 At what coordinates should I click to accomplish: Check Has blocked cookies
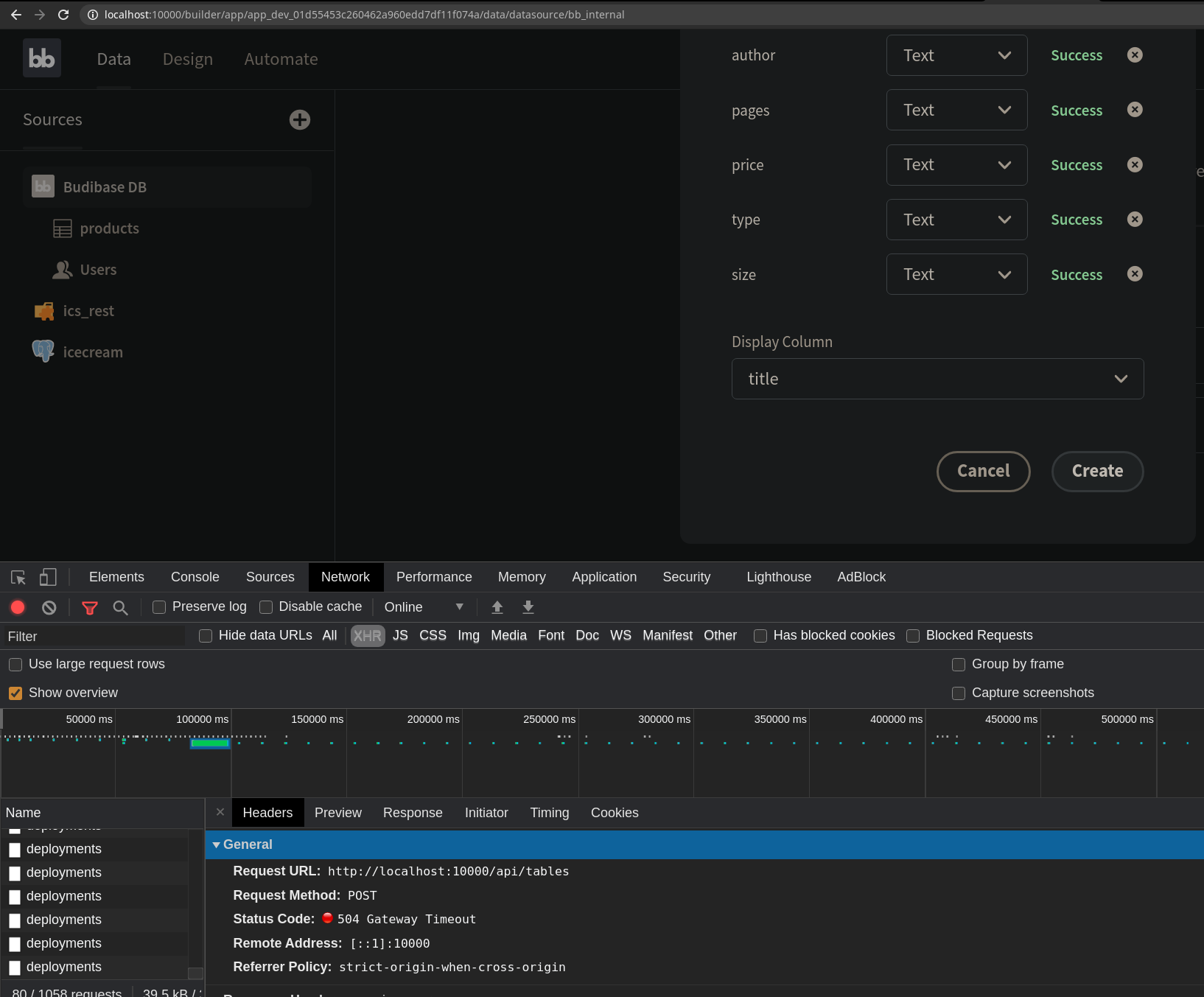click(760, 636)
